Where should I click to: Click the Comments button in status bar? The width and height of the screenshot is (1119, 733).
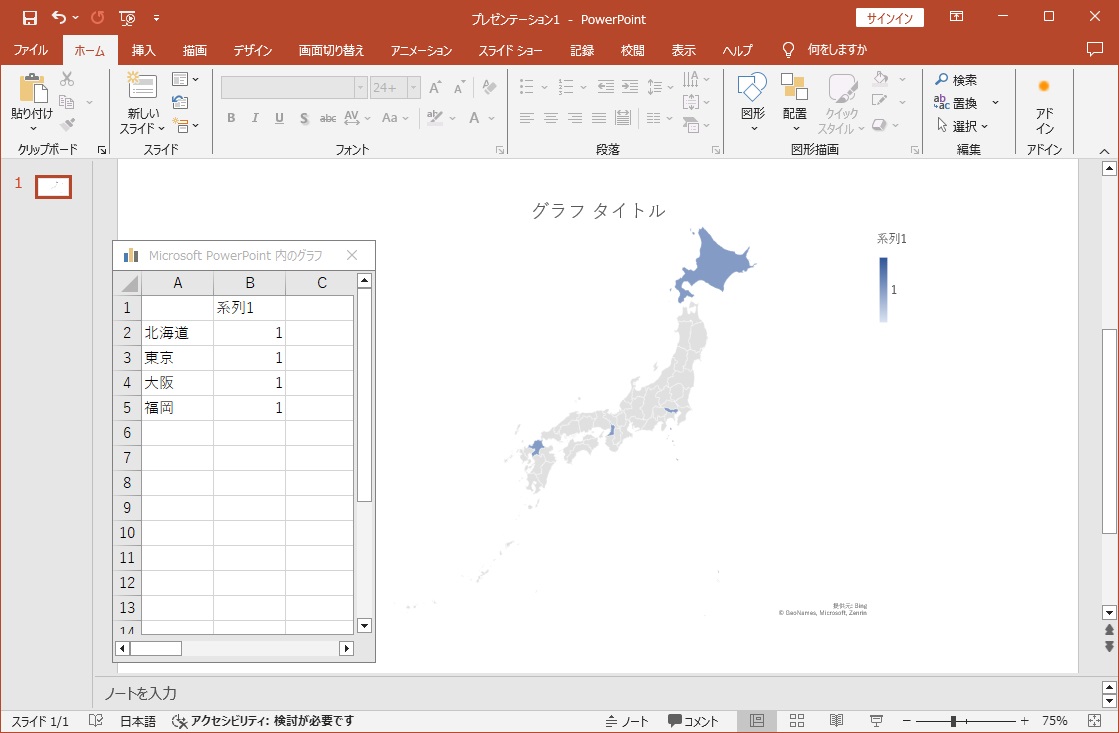tap(693, 721)
